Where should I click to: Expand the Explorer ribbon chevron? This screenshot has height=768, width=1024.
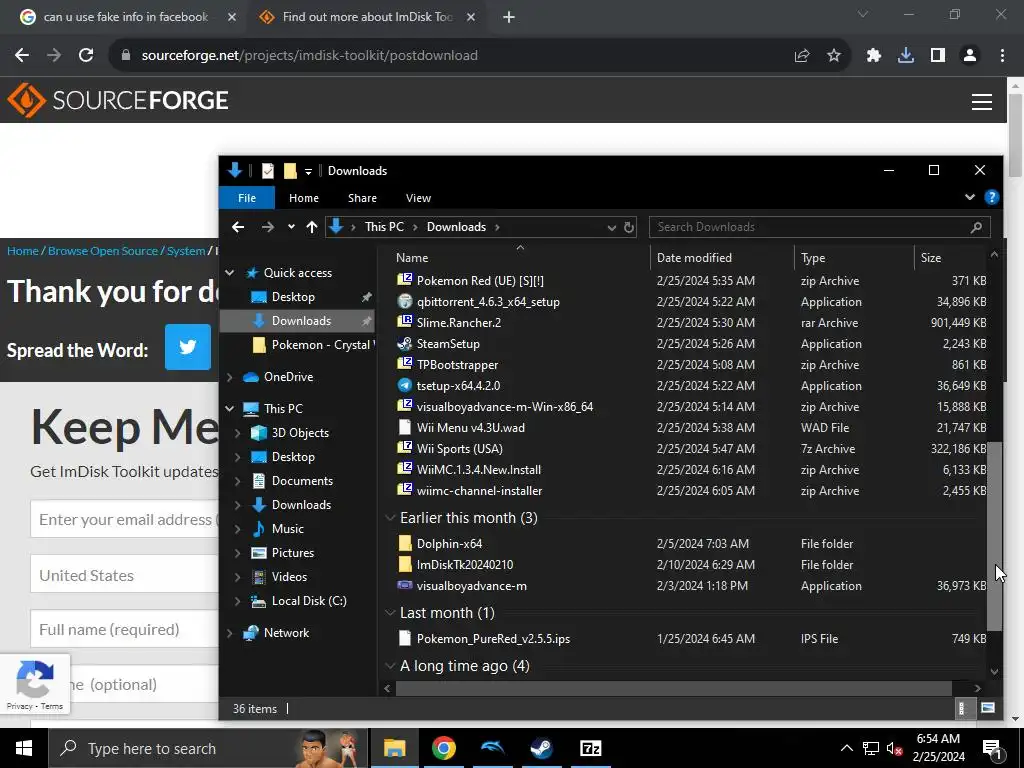point(970,197)
